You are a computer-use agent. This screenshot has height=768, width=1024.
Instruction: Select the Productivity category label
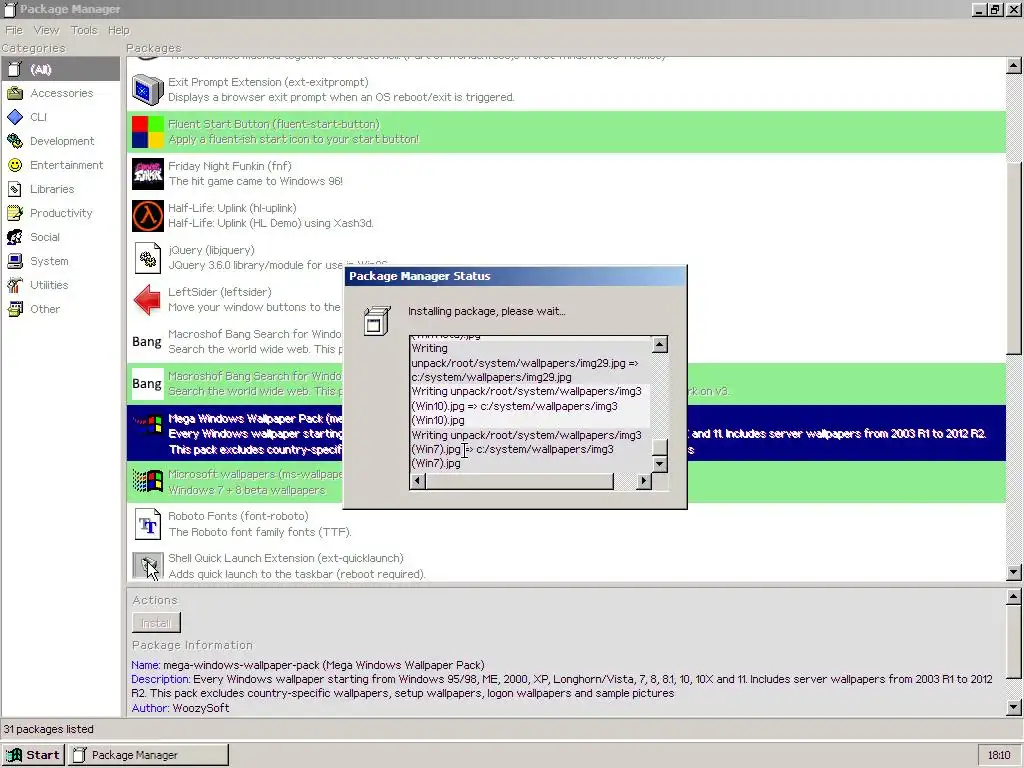point(61,213)
